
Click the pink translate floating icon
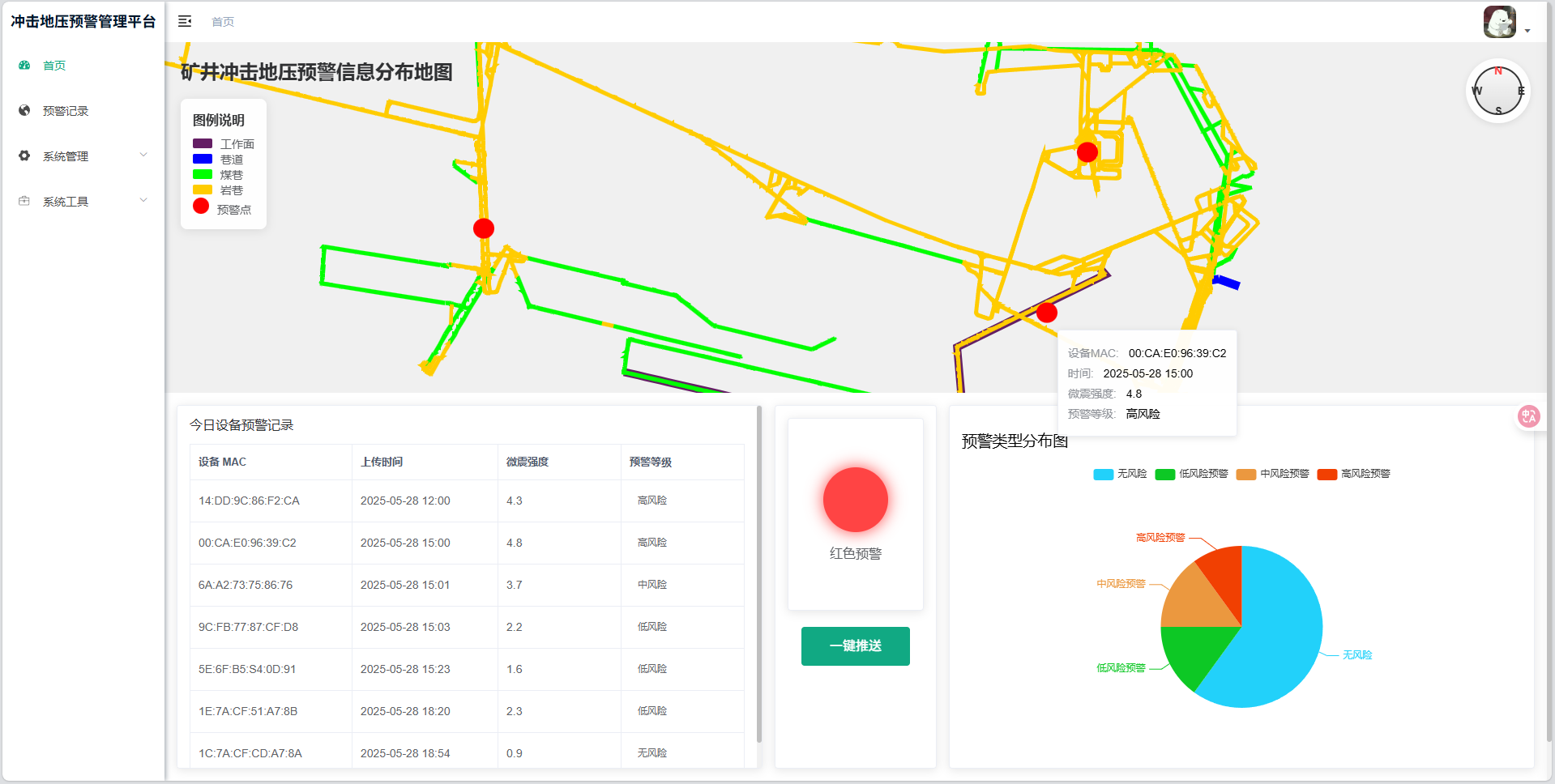1528,416
